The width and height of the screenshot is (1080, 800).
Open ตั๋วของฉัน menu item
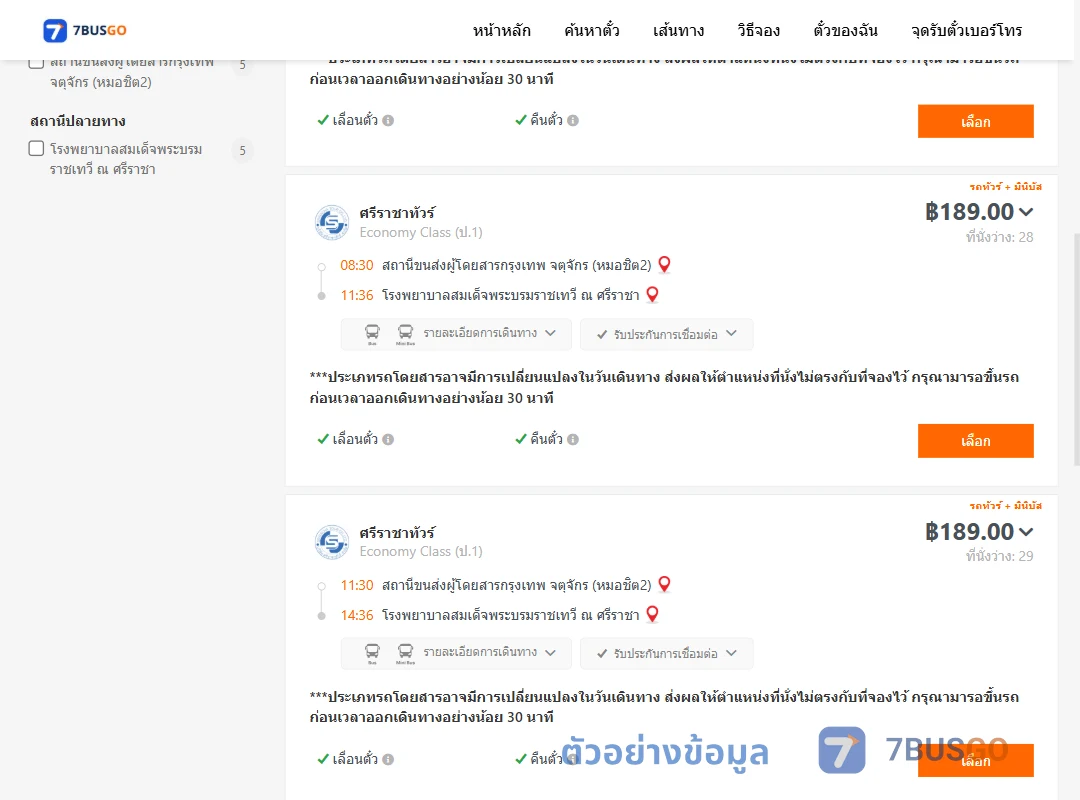(845, 30)
